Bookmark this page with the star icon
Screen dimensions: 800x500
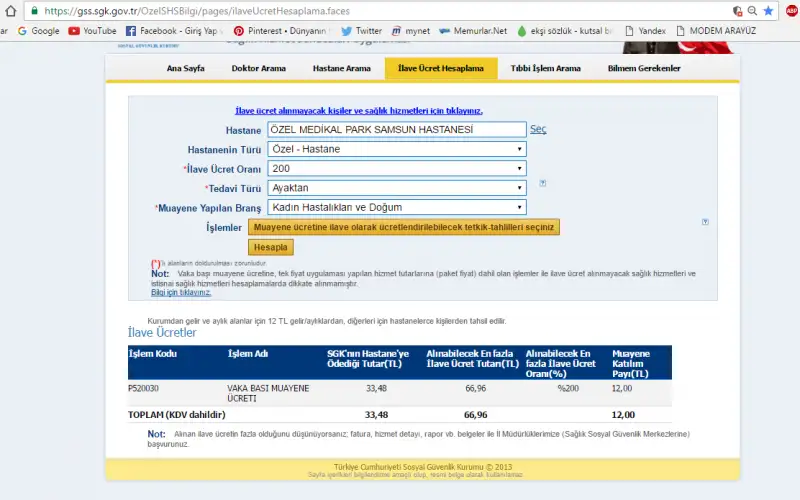click(x=768, y=10)
